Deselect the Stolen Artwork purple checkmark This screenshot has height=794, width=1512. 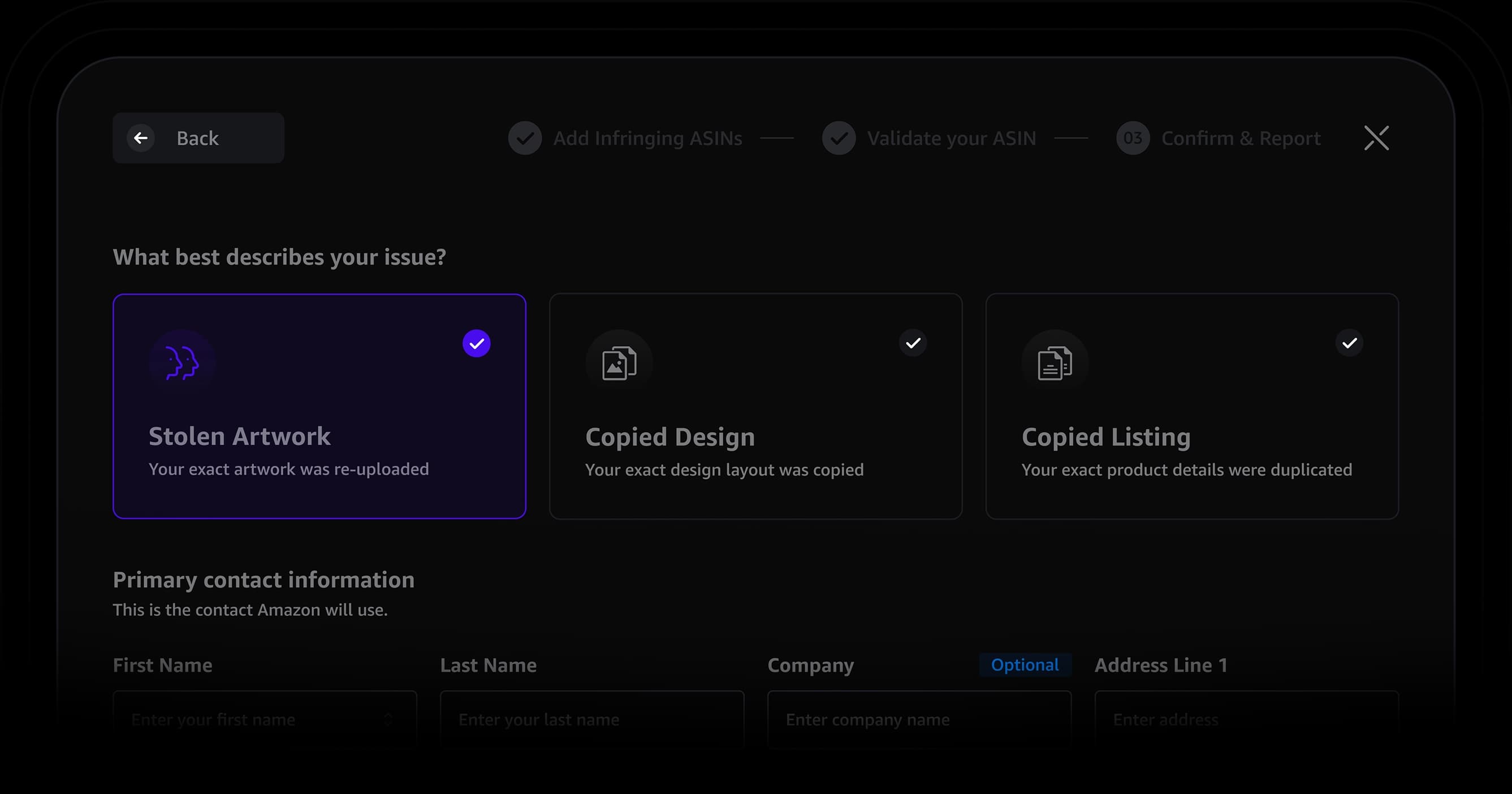tap(476, 343)
